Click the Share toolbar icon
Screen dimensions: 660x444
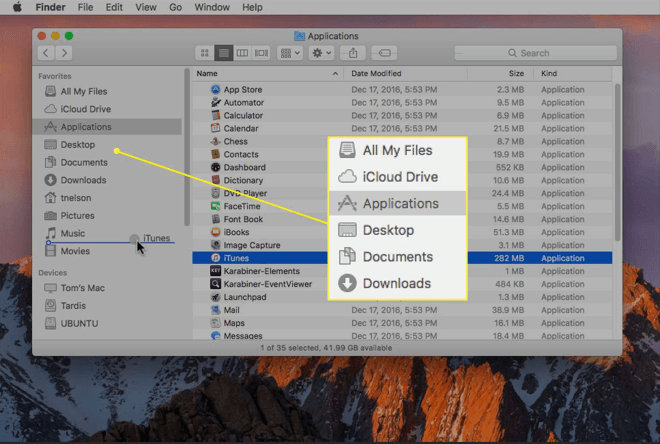pyautogui.click(x=352, y=52)
